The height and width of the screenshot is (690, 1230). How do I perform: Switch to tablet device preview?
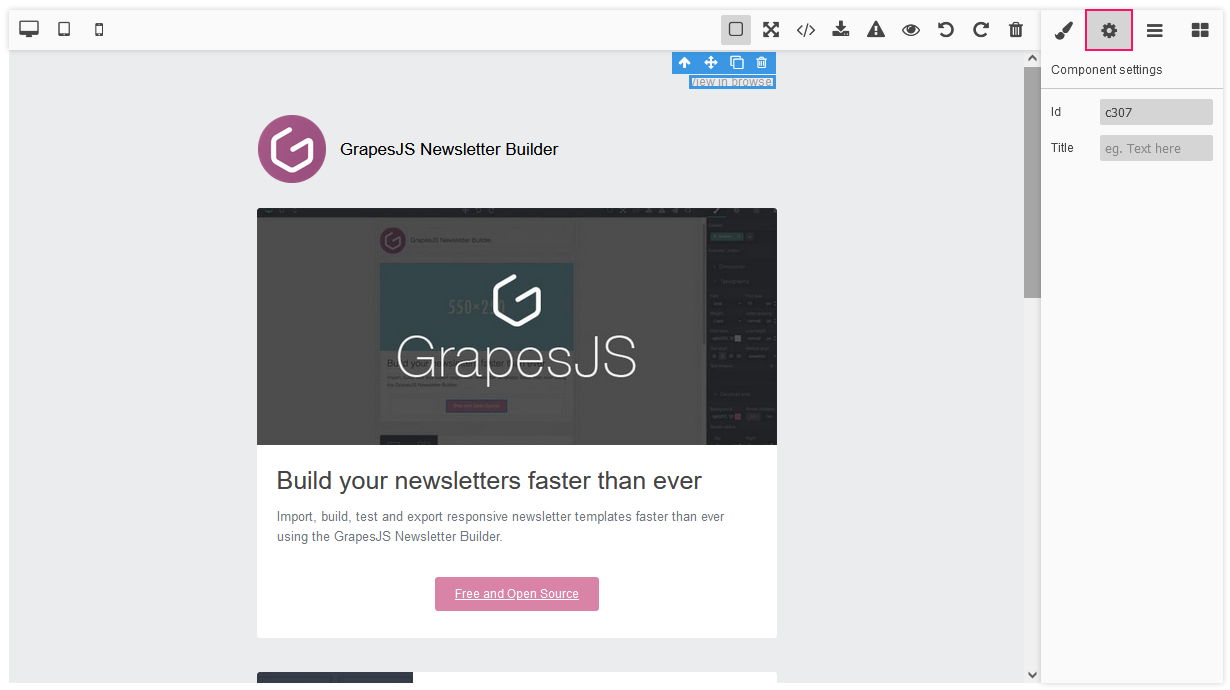point(64,30)
